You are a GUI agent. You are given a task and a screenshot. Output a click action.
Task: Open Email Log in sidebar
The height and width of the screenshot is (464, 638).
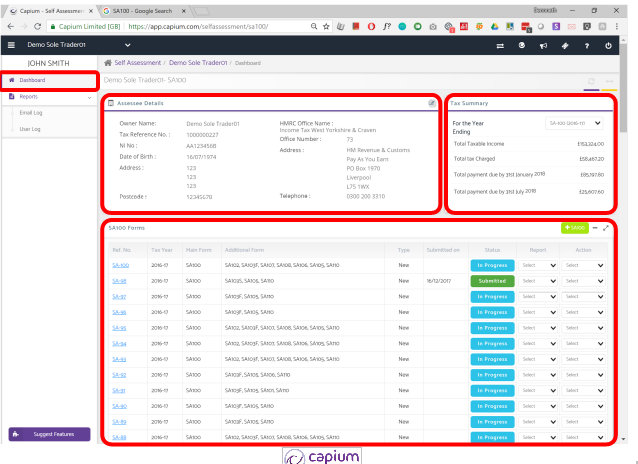pyautogui.click(x=31, y=113)
